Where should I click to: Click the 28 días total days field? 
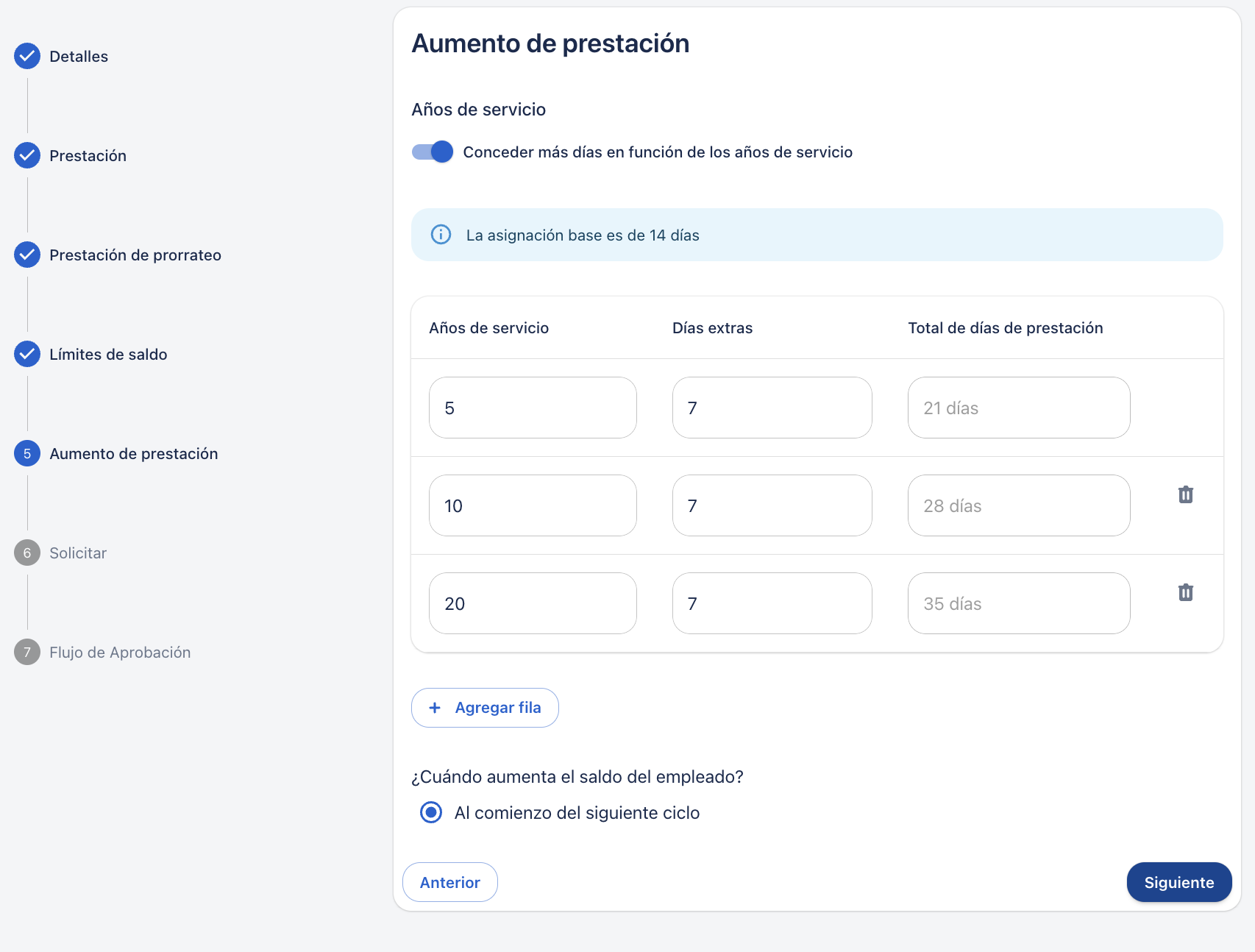coord(1019,505)
